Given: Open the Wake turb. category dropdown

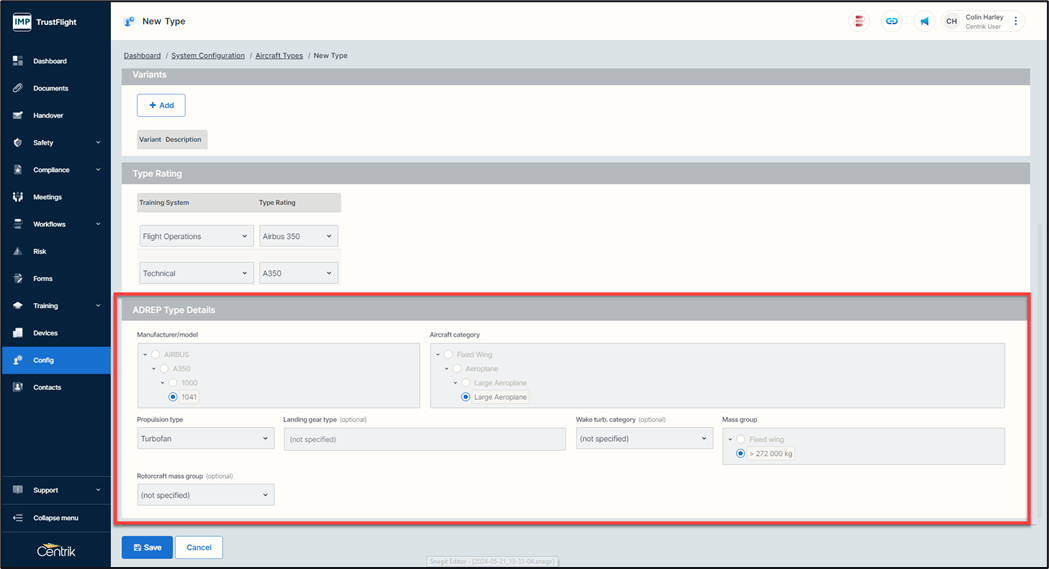Looking at the screenshot, I should [644, 438].
